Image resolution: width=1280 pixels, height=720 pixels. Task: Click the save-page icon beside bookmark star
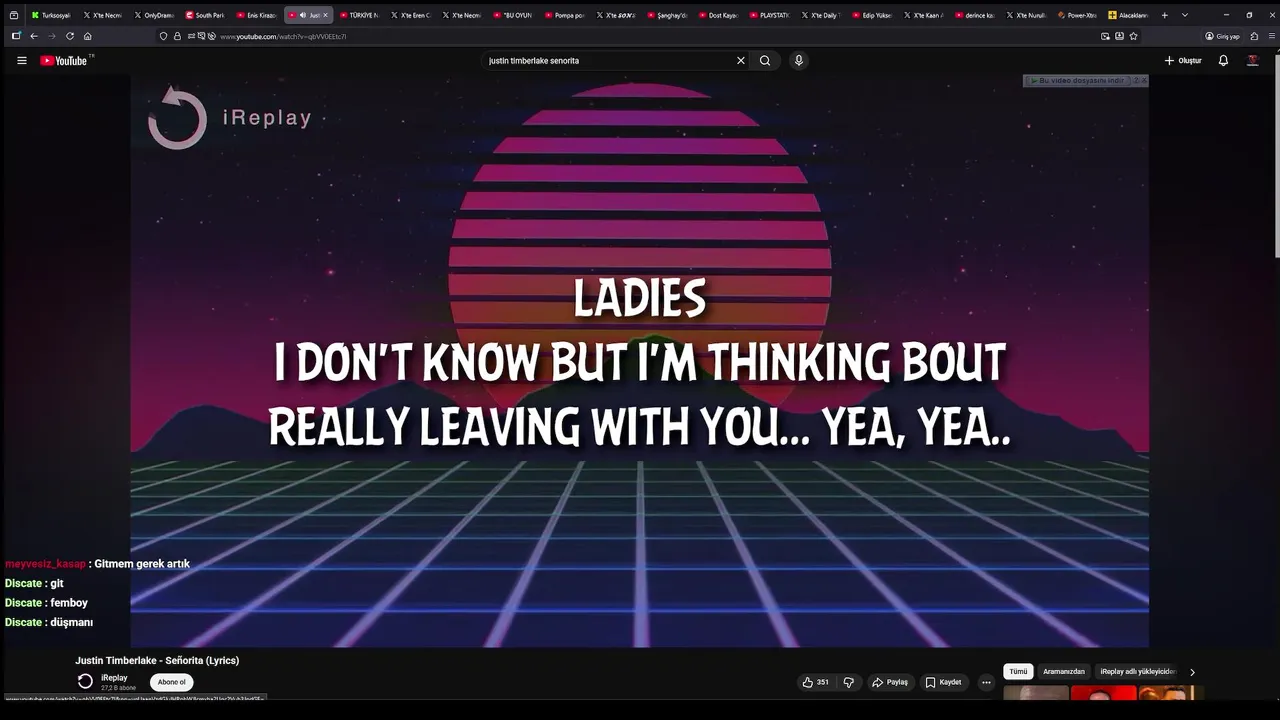1119,36
